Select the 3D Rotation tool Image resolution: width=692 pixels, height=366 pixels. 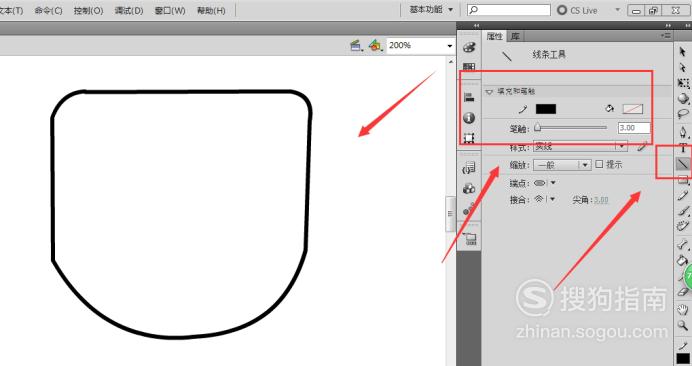pyautogui.click(x=683, y=98)
